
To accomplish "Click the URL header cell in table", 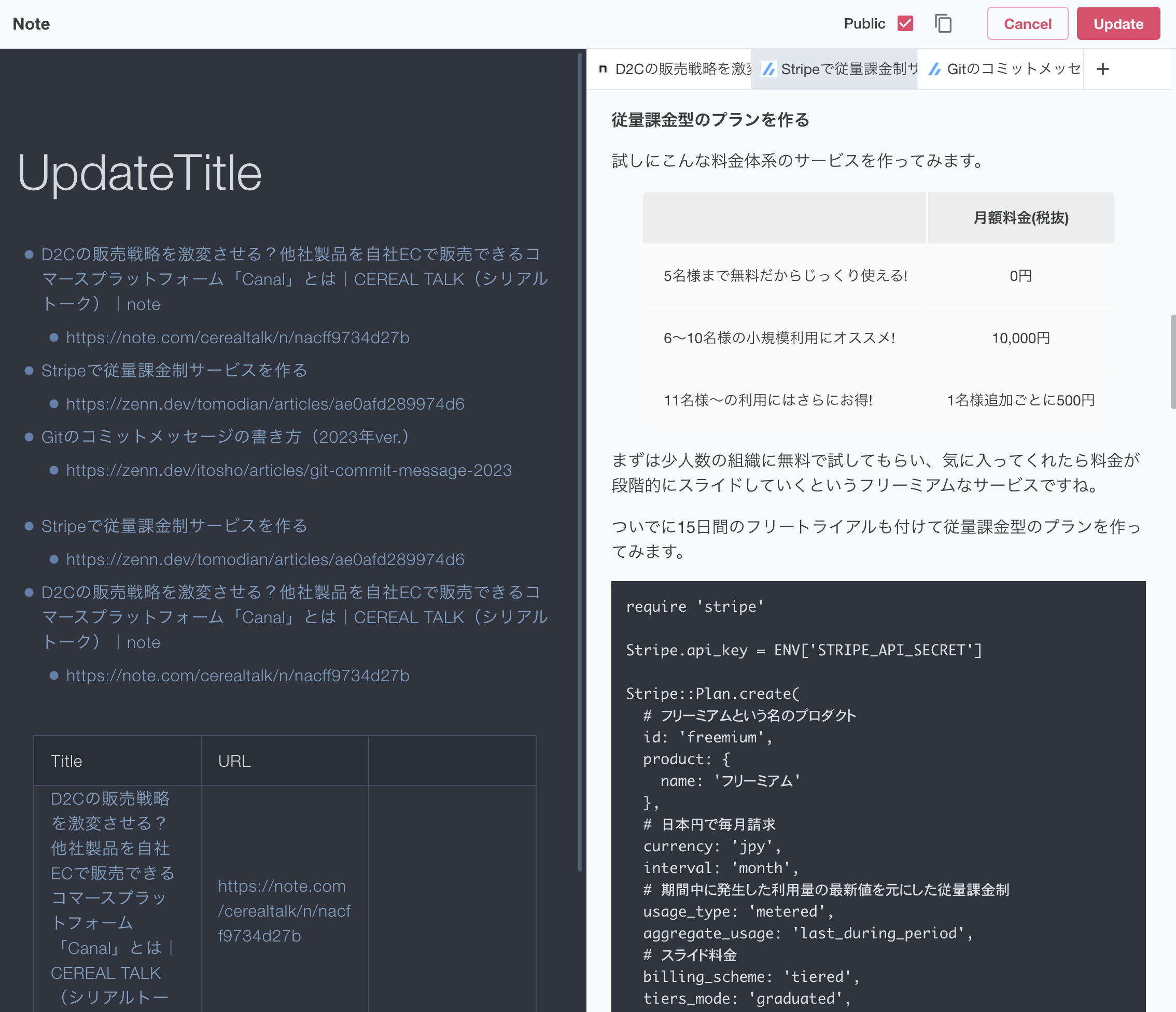I will click(234, 761).
